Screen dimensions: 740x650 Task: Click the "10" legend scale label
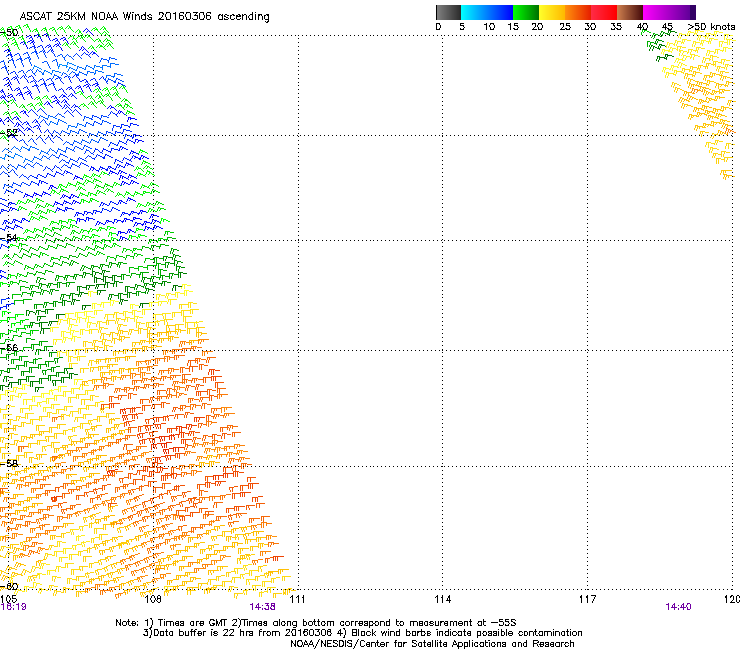(489, 27)
